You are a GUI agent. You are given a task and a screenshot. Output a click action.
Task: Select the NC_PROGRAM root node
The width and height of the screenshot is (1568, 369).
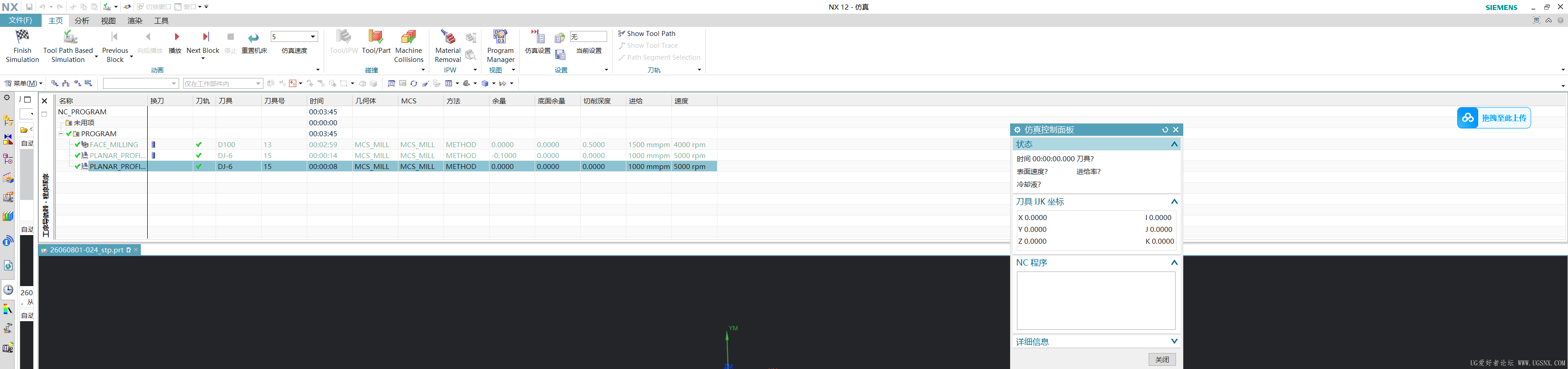[x=82, y=112]
